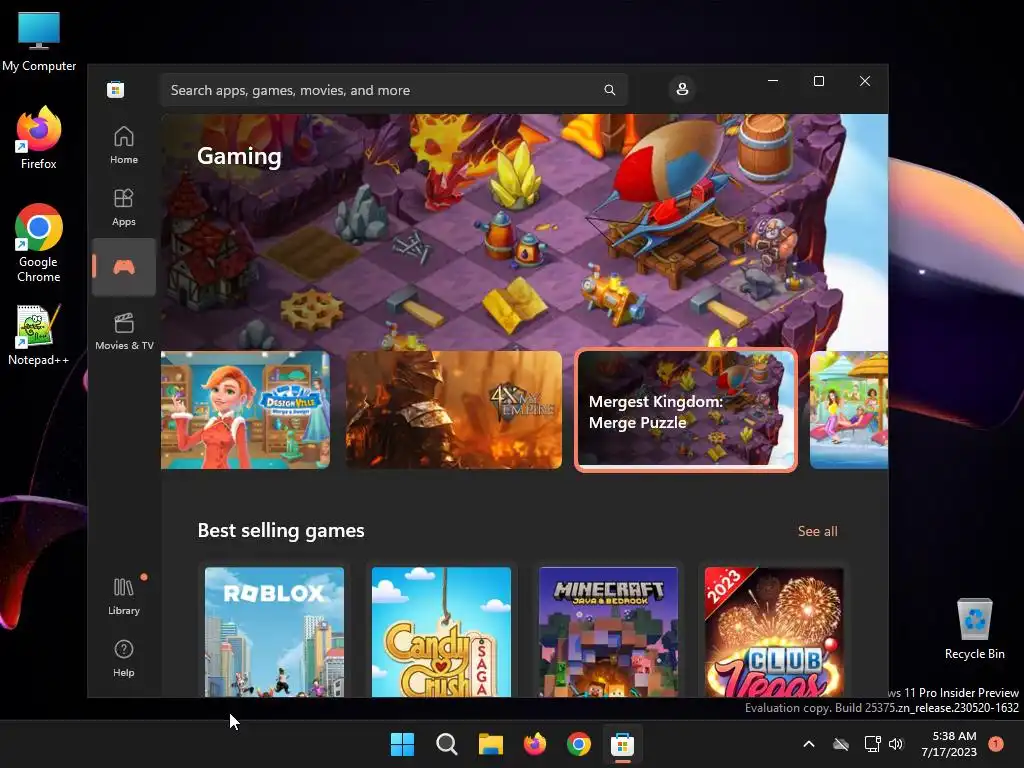Image resolution: width=1024 pixels, height=768 pixels.
Task: Open the Apps section in sidebar
Action: tap(123, 207)
